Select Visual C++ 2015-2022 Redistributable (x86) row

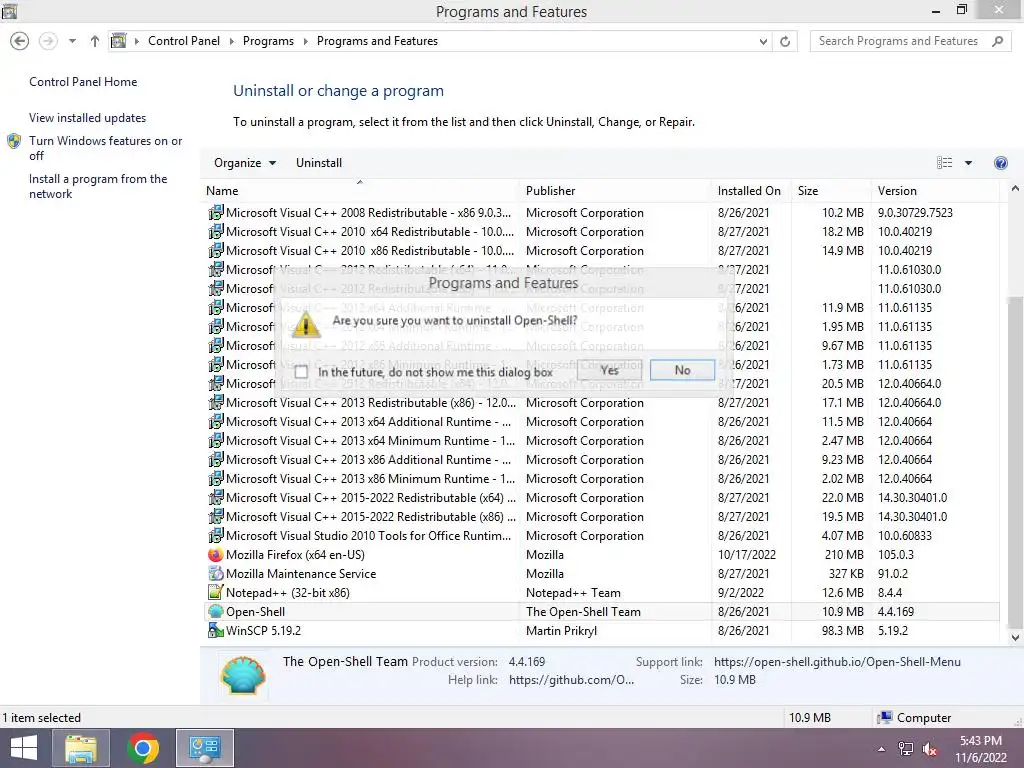(x=601, y=517)
